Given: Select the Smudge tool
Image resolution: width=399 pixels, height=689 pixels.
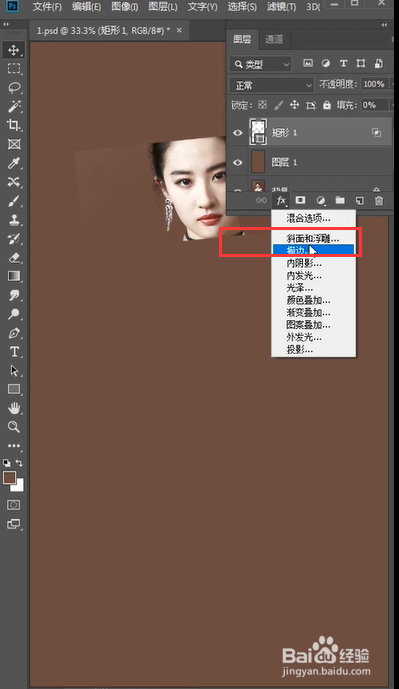Looking at the screenshot, I should (14, 295).
